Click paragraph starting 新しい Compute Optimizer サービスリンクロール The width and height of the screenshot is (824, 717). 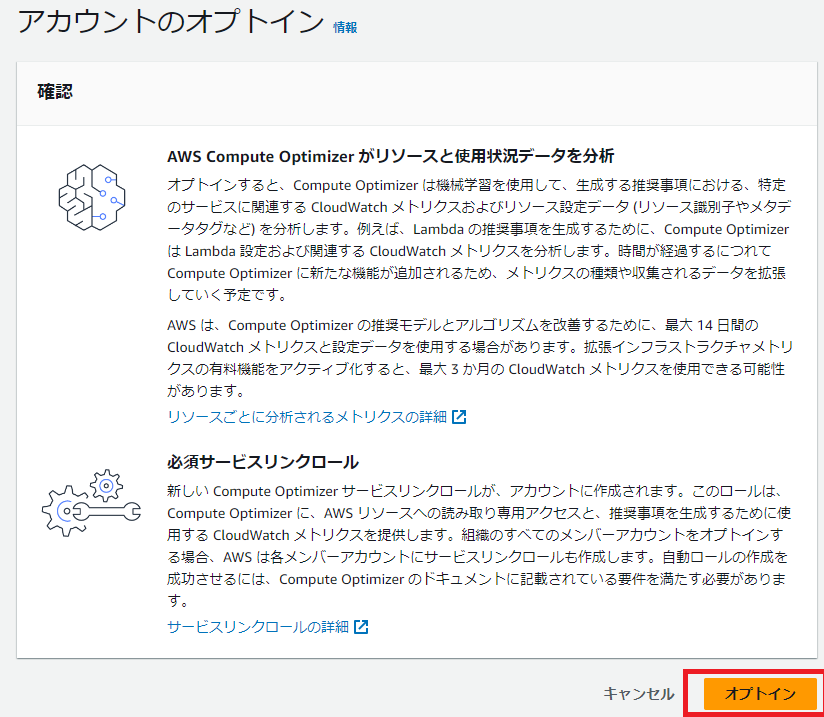click(x=479, y=546)
